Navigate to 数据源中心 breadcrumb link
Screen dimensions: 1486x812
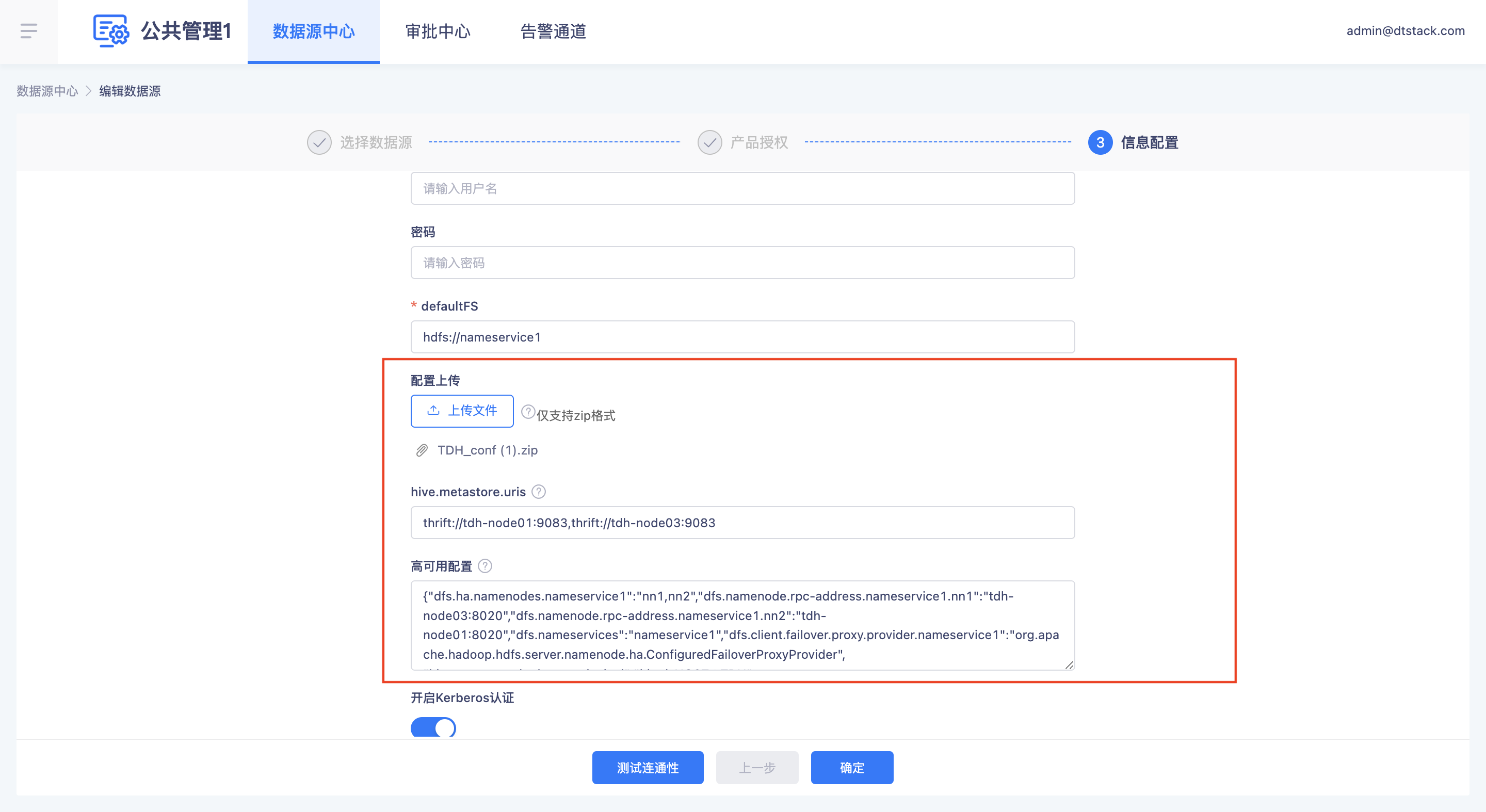click(x=47, y=91)
